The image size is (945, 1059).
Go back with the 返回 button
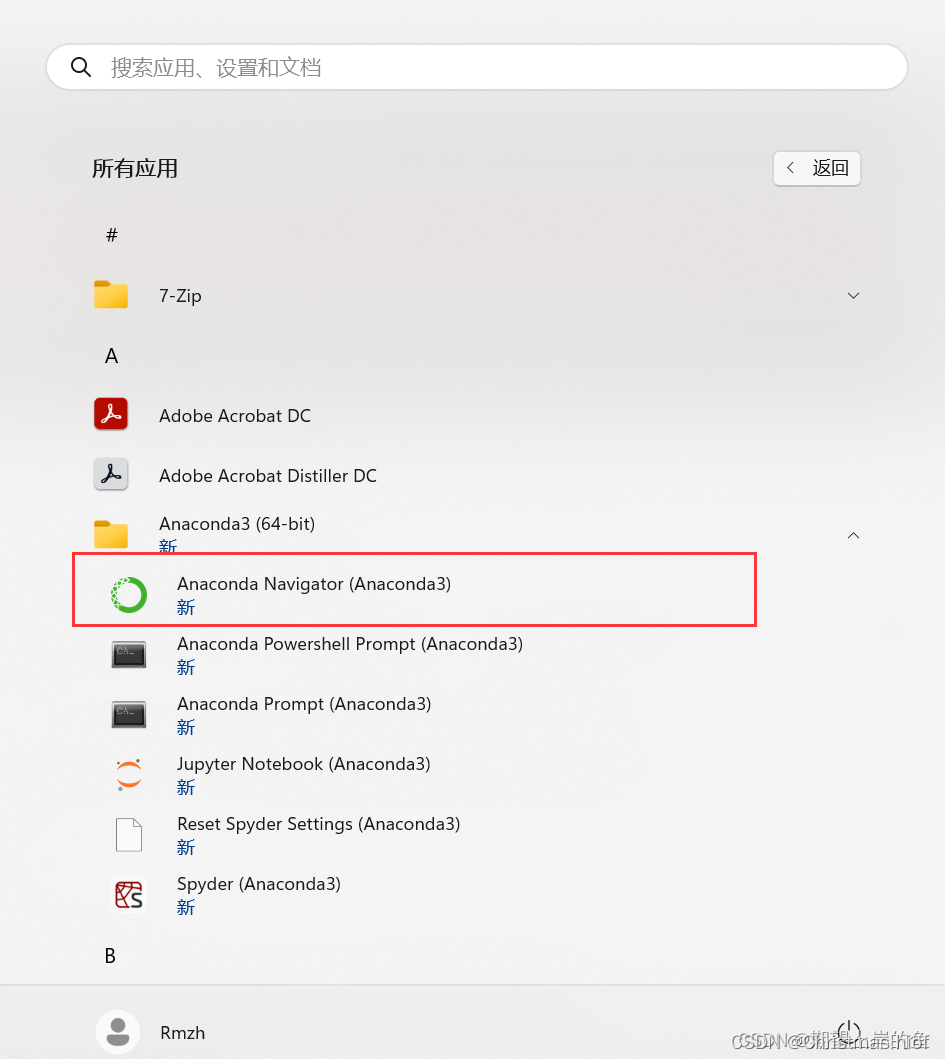click(x=816, y=167)
